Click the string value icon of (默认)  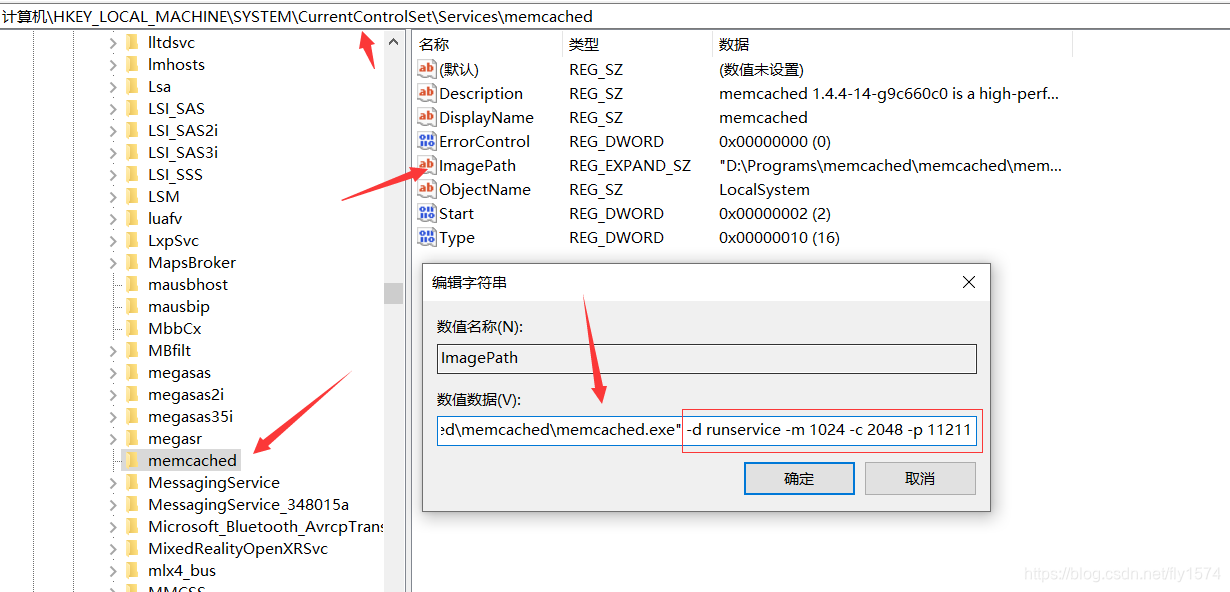click(427, 69)
